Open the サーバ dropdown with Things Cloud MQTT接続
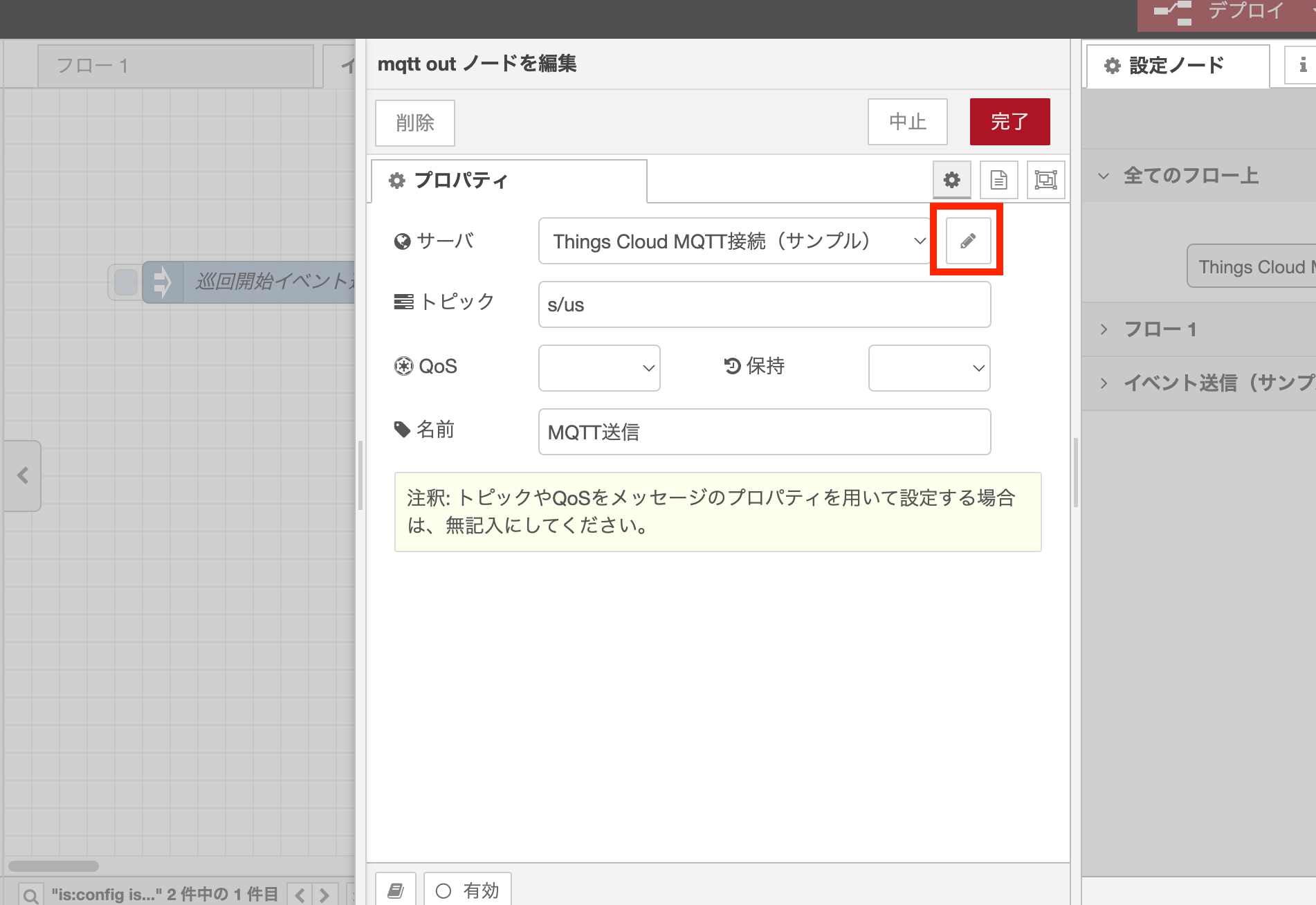 735,241
